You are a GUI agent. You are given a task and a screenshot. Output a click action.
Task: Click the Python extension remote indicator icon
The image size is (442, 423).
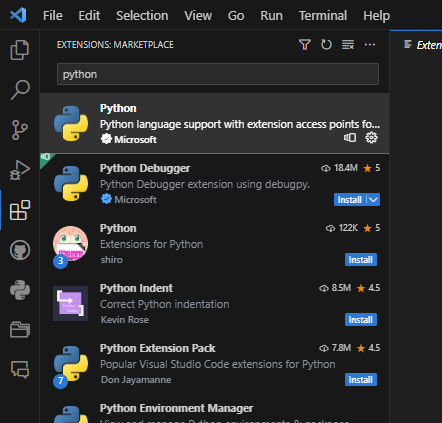(x=350, y=137)
